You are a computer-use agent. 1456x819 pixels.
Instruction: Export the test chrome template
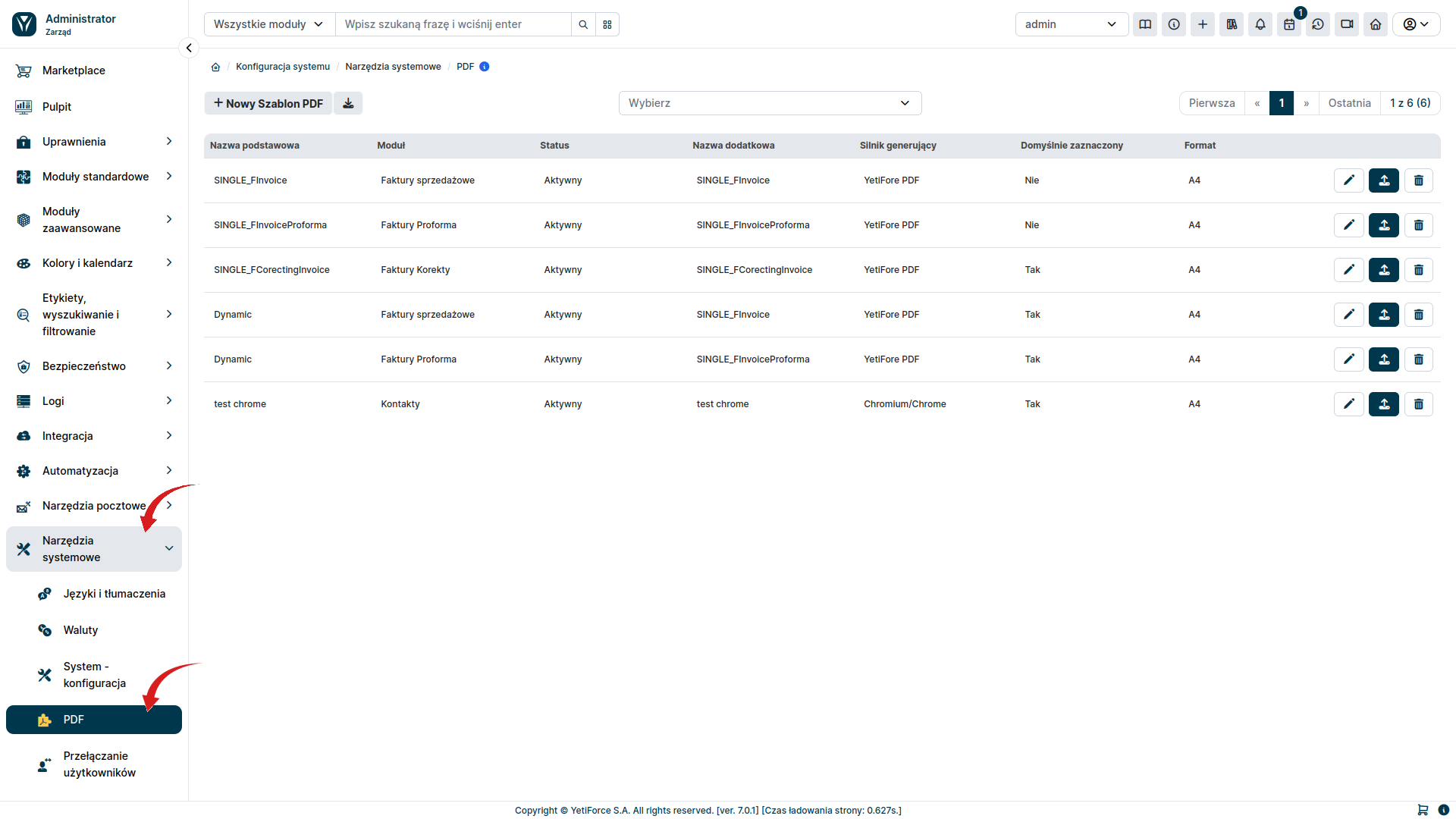tap(1383, 404)
